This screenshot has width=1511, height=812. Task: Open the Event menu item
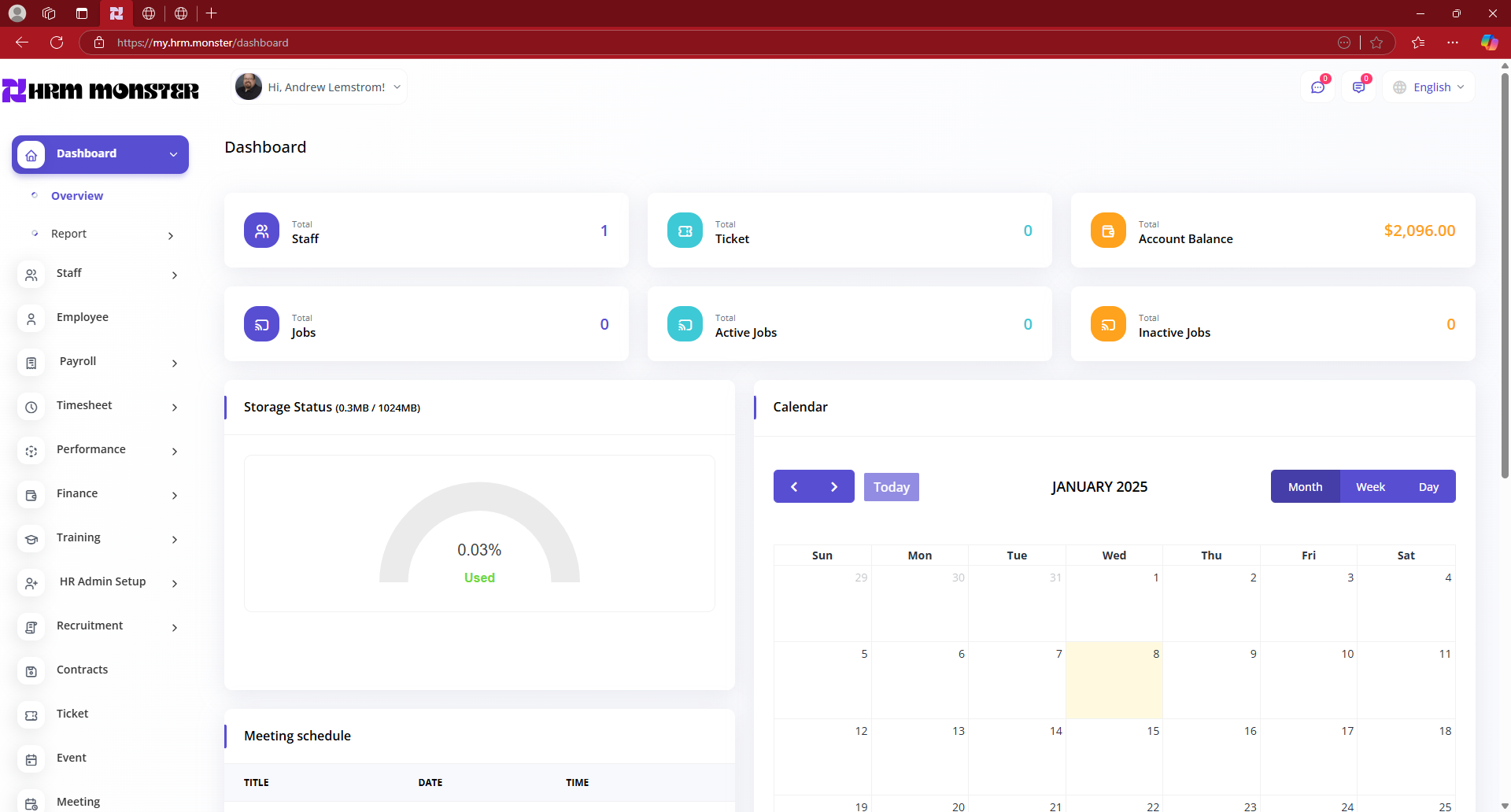click(x=72, y=758)
